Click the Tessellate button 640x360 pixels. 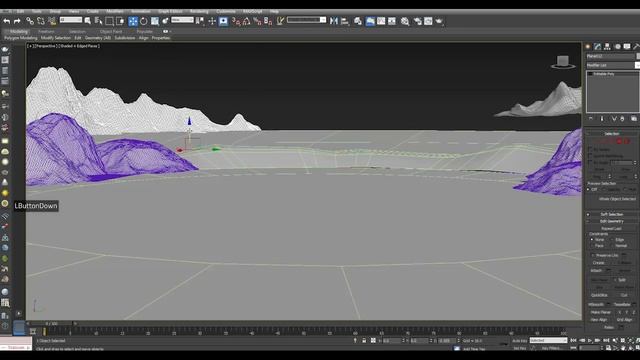pyautogui.click(x=622, y=304)
